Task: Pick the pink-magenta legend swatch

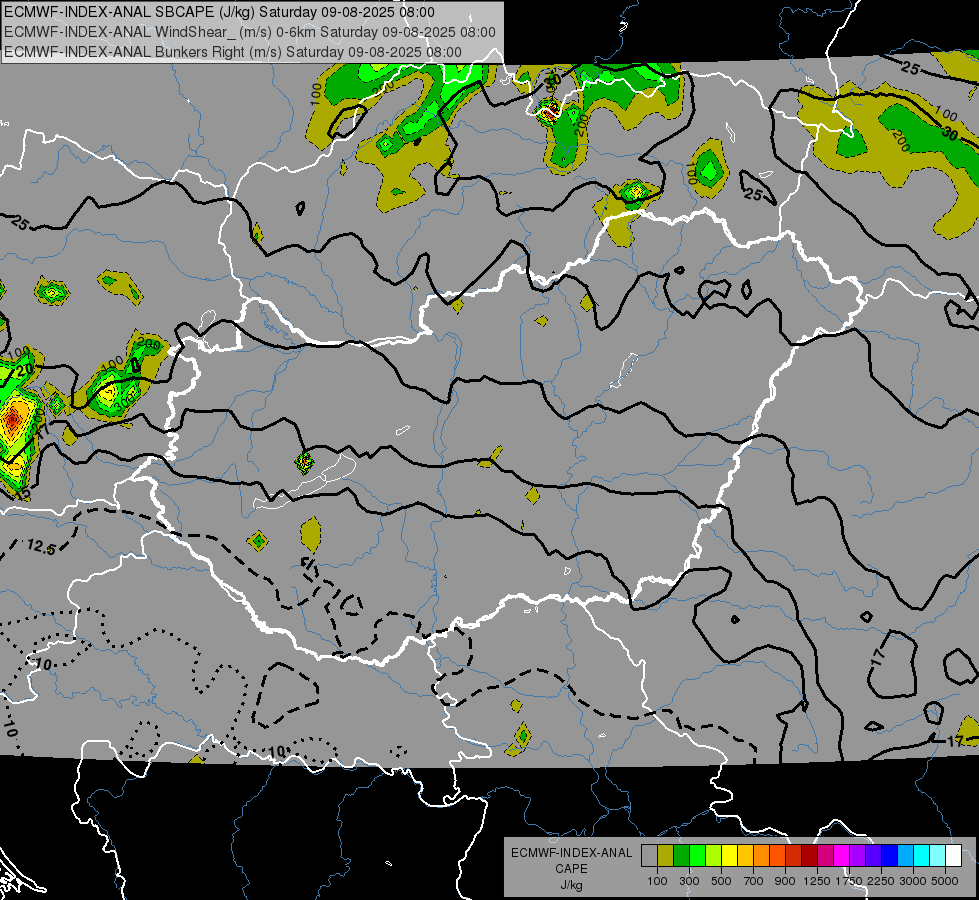Action: (825, 855)
